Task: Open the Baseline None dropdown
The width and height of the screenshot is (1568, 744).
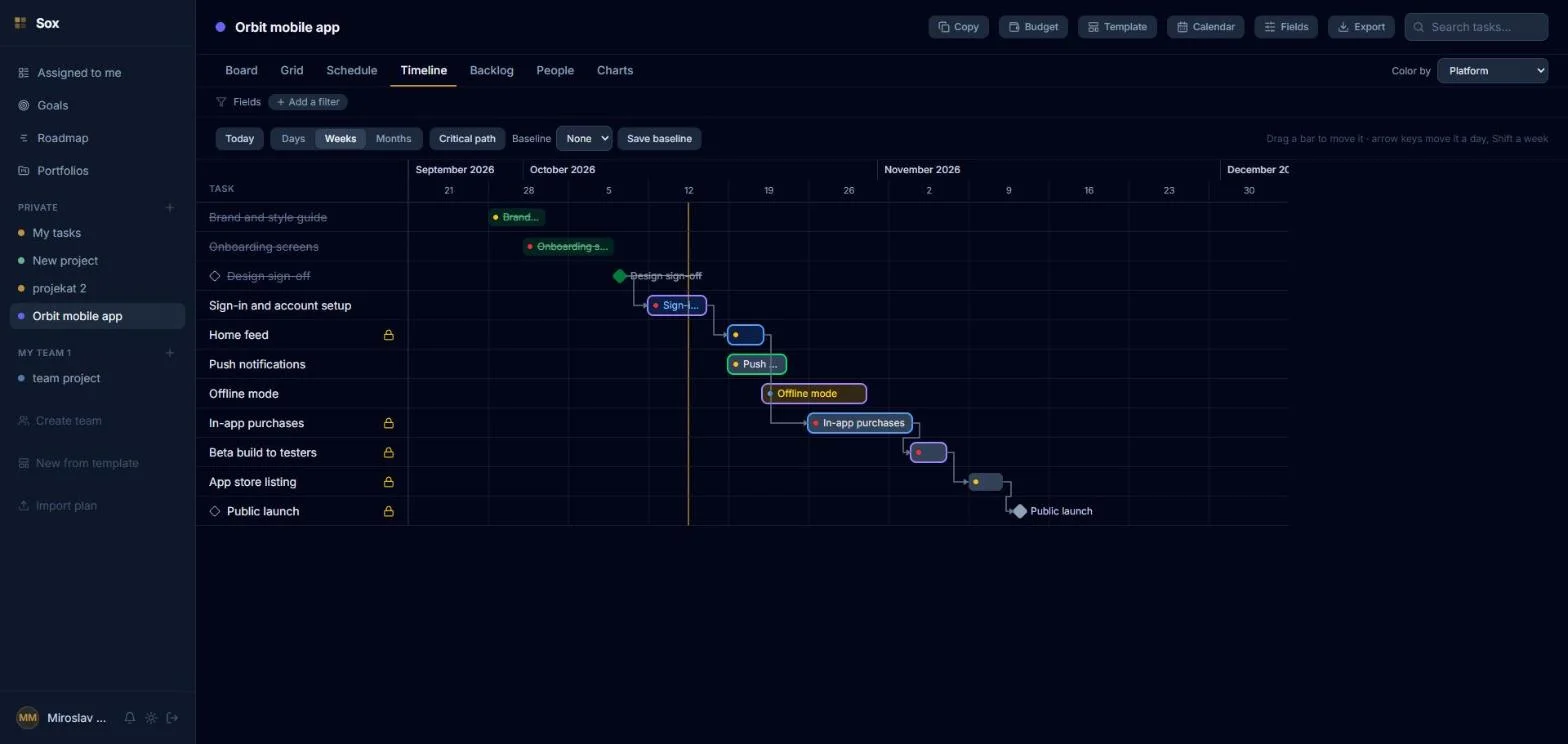Action: pos(584,139)
